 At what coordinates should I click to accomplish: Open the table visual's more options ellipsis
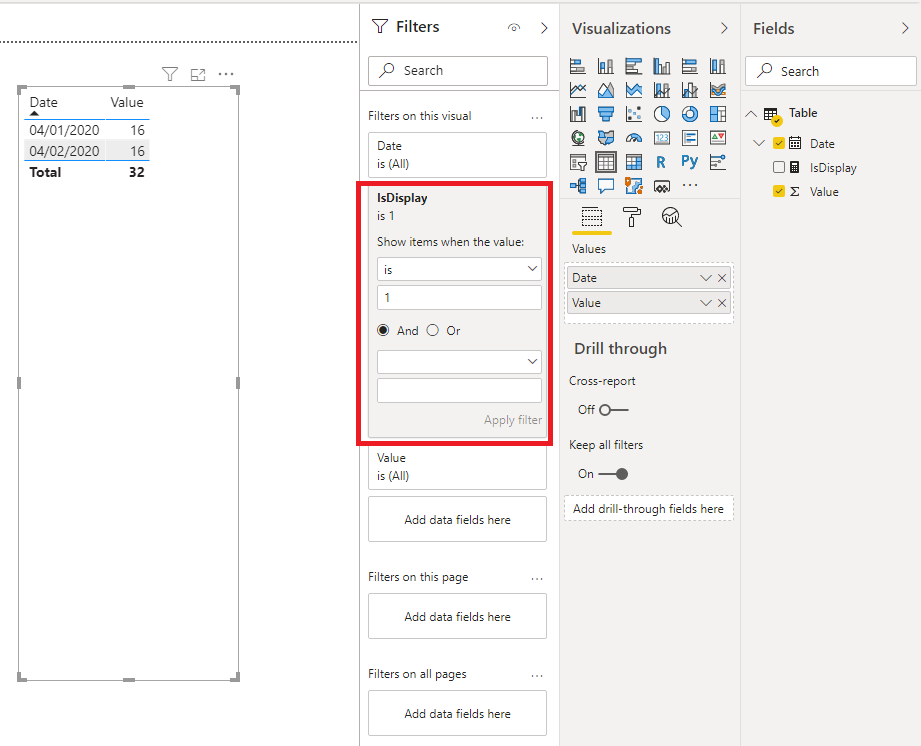click(226, 74)
